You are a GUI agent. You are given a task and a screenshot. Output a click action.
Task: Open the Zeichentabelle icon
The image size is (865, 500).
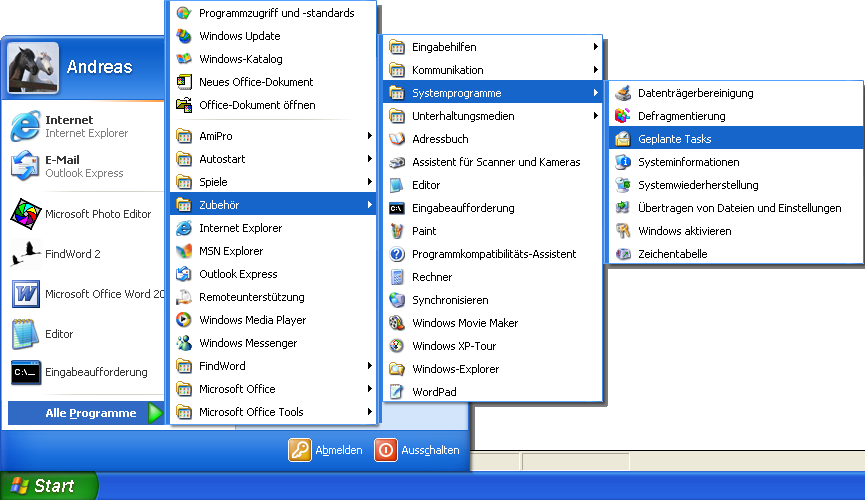pyautogui.click(x=623, y=254)
